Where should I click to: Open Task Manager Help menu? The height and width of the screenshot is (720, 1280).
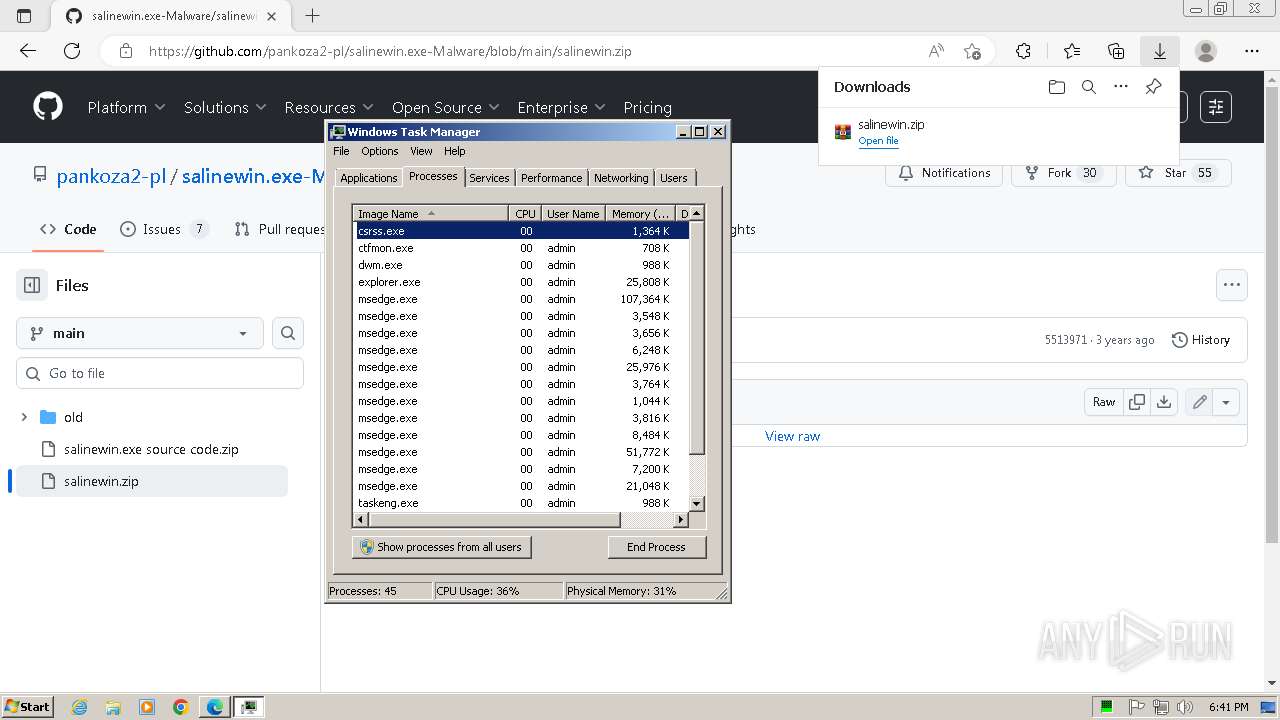[x=455, y=151]
